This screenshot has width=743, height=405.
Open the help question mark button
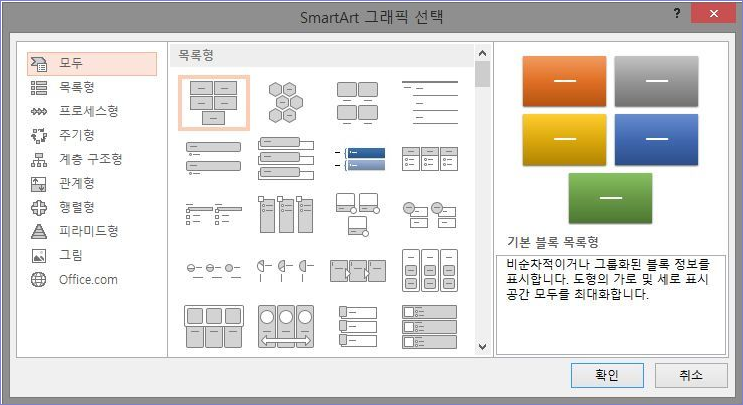(677, 13)
